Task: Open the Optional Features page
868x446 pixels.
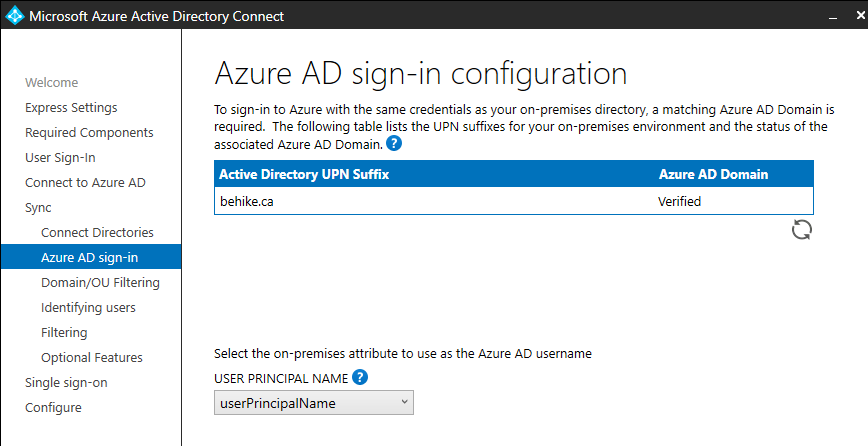Action: (x=91, y=358)
